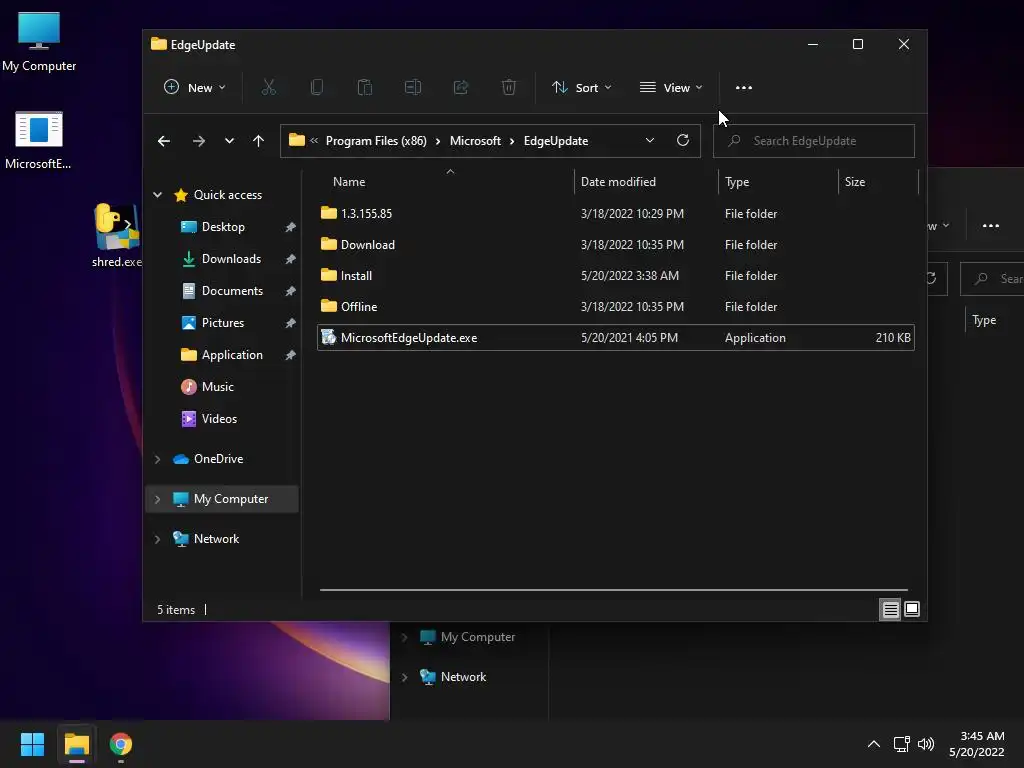Click the Cut scissors icon

point(268,88)
